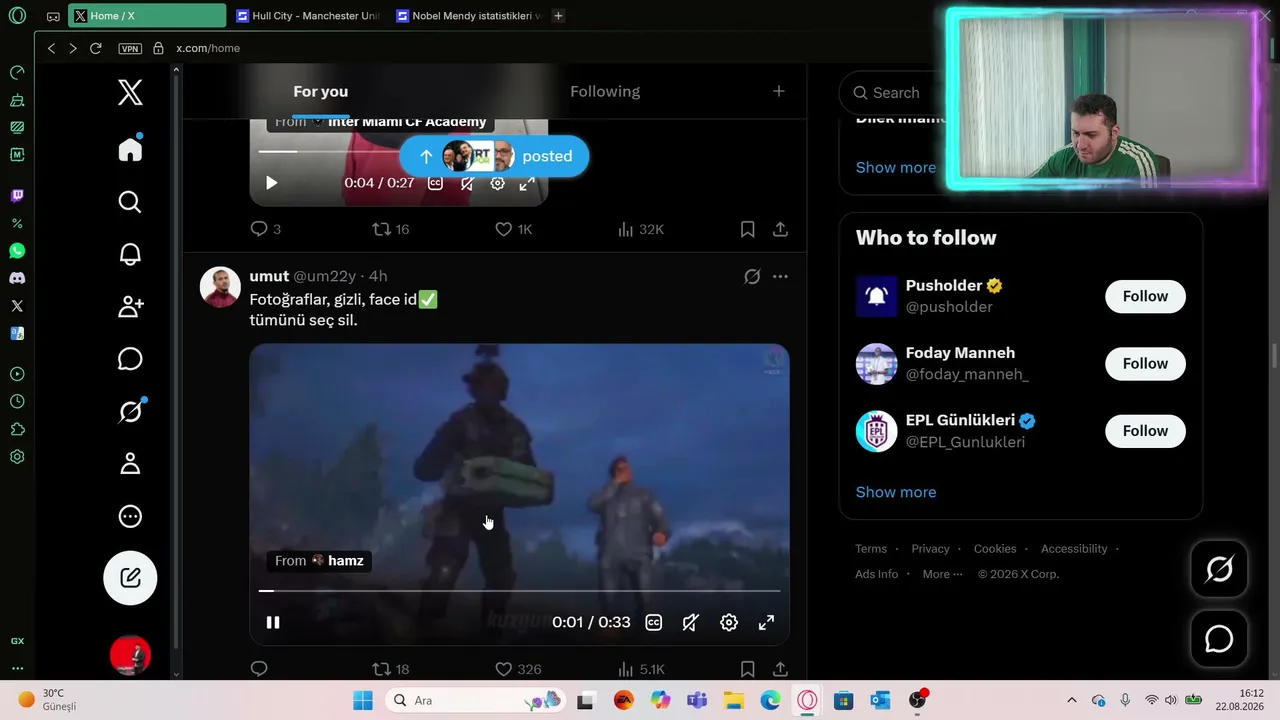1280x720 pixels.
Task: Pause the hamz video
Action: pos(272,622)
